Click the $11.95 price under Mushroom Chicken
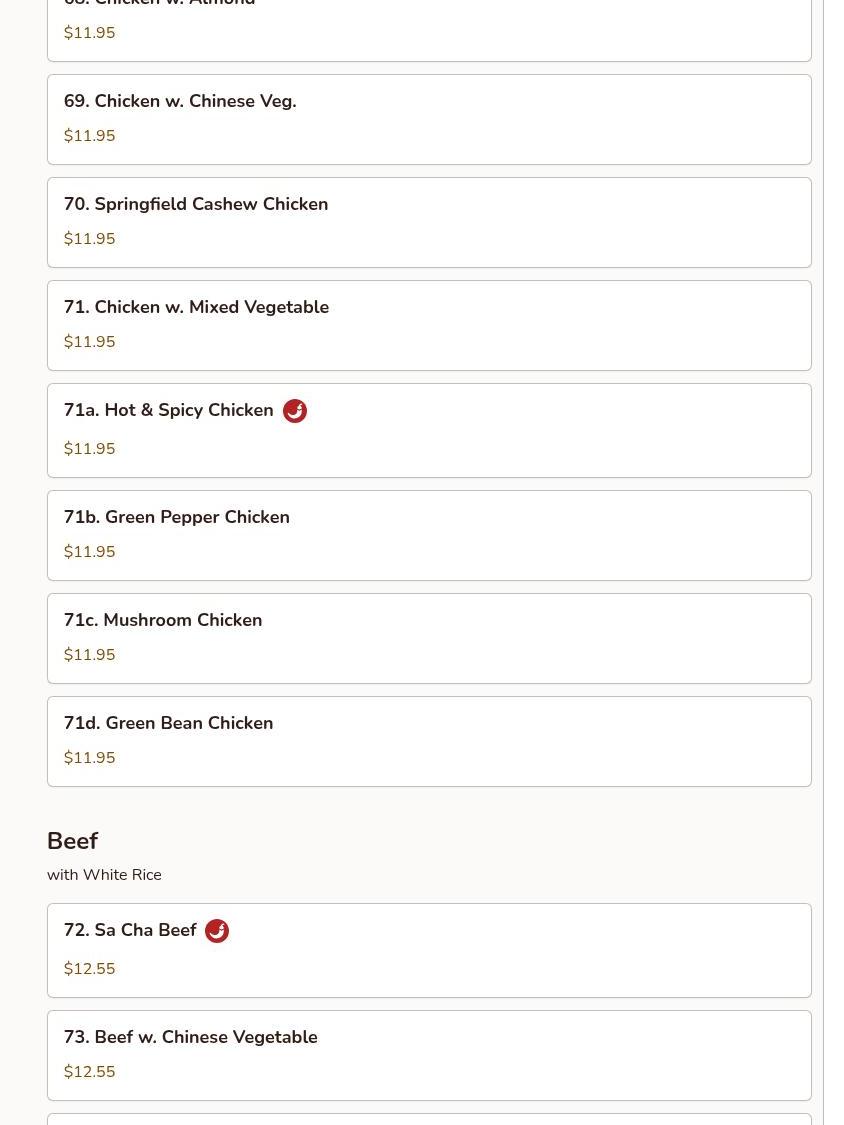This screenshot has width=844, height=1125. click(89, 655)
